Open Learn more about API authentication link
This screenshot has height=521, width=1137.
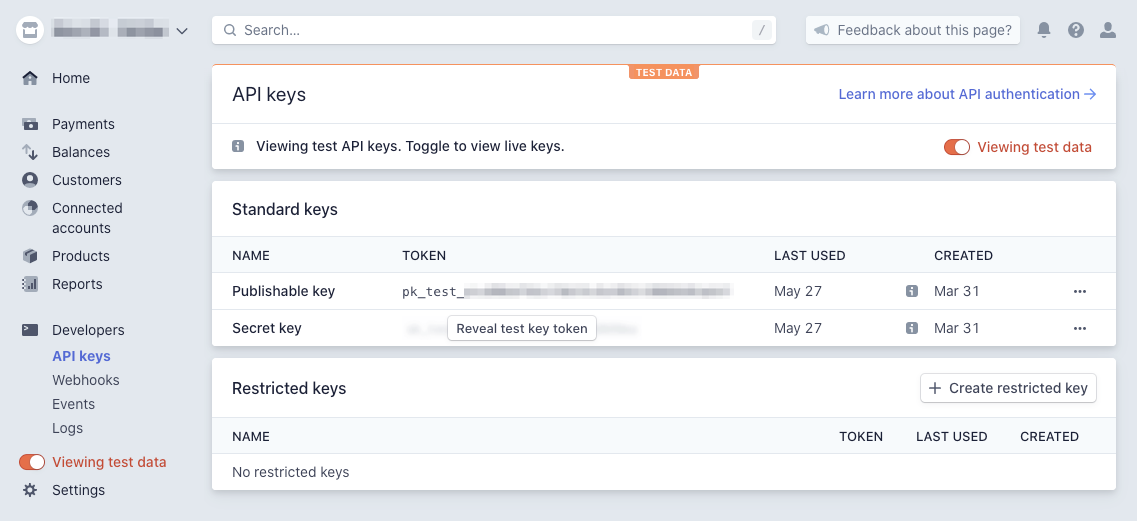point(967,94)
